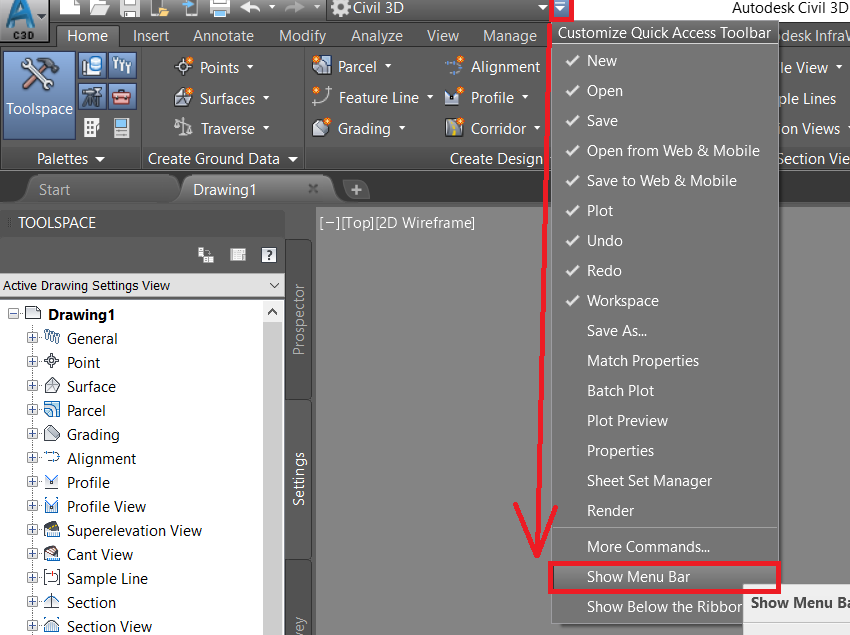Close the Drawing1 tab

pyautogui.click(x=313, y=189)
